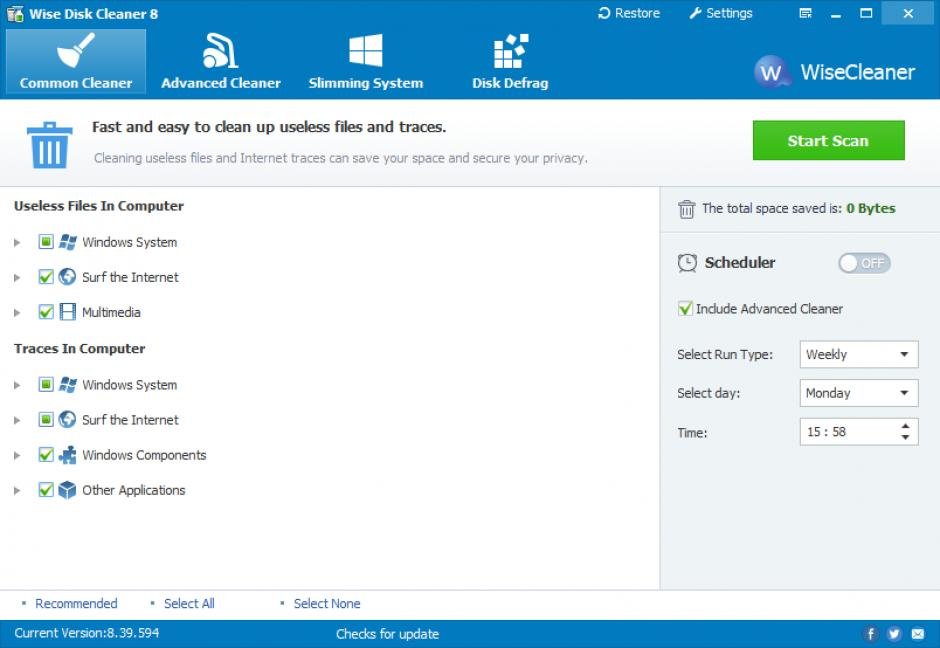Image resolution: width=940 pixels, height=648 pixels.
Task: Open the Common Cleaner tab
Action: pos(76,61)
